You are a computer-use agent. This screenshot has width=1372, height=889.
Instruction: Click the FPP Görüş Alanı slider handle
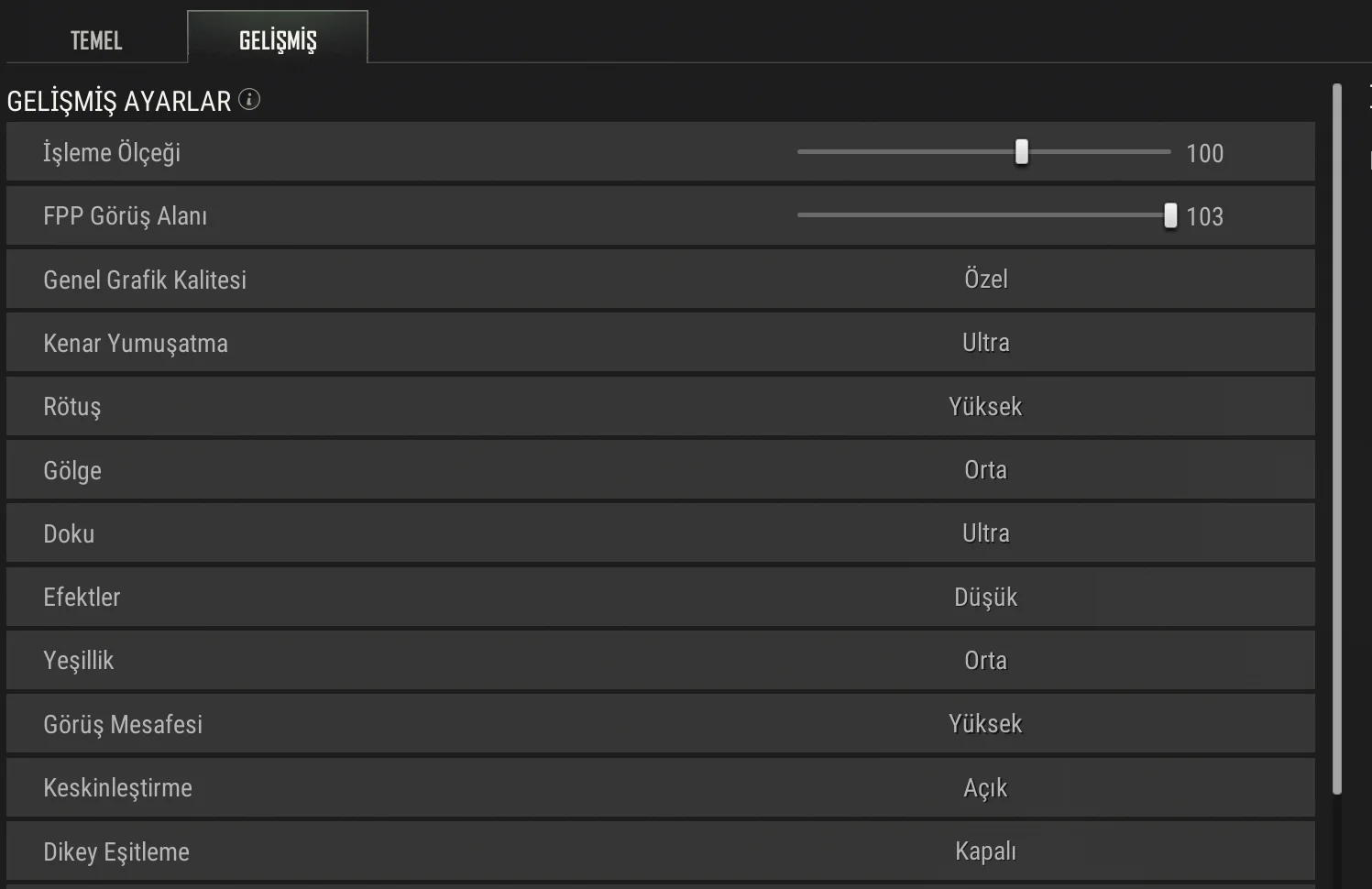tap(1170, 215)
